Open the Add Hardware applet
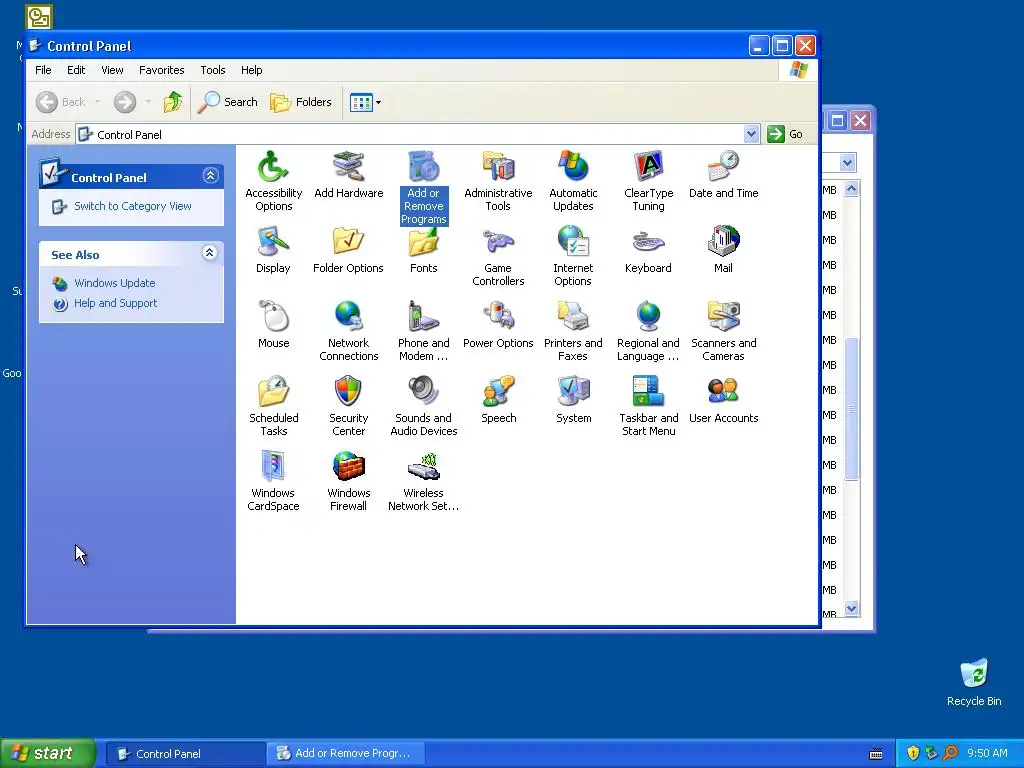 (x=348, y=174)
